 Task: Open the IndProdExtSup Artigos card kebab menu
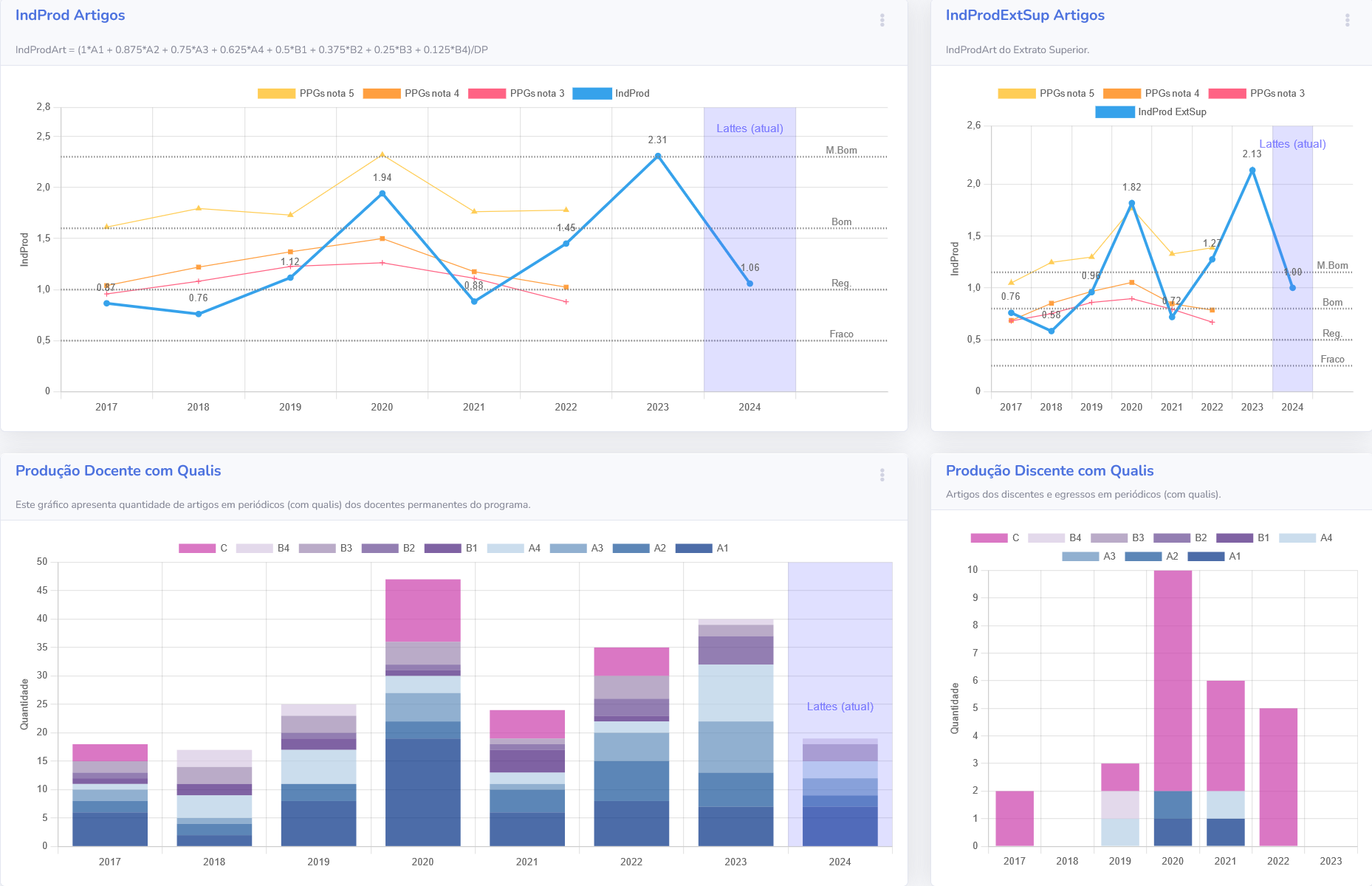[x=1347, y=20]
